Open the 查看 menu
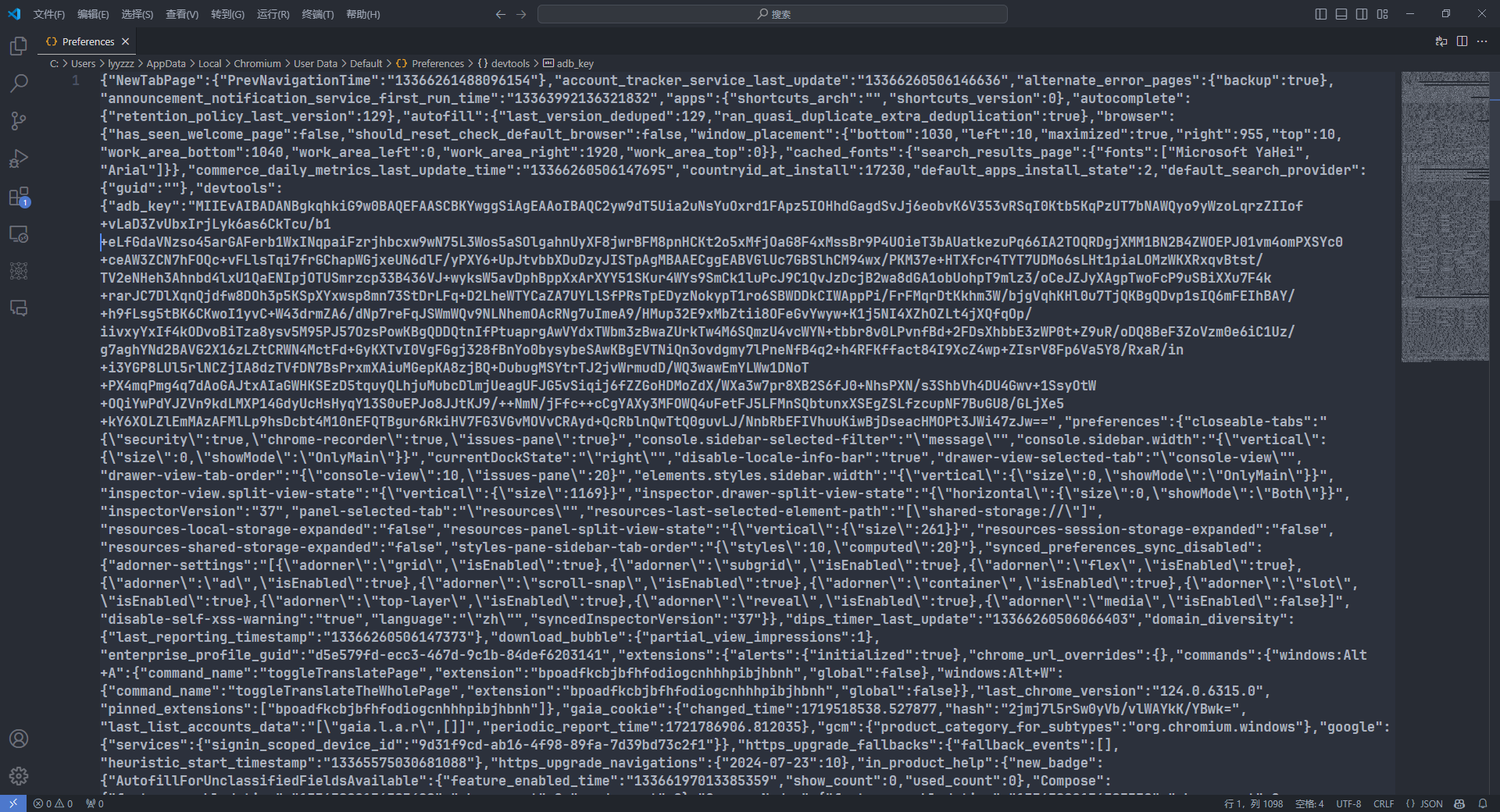This screenshot has height=812, width=1500. (x=181, y=14)
